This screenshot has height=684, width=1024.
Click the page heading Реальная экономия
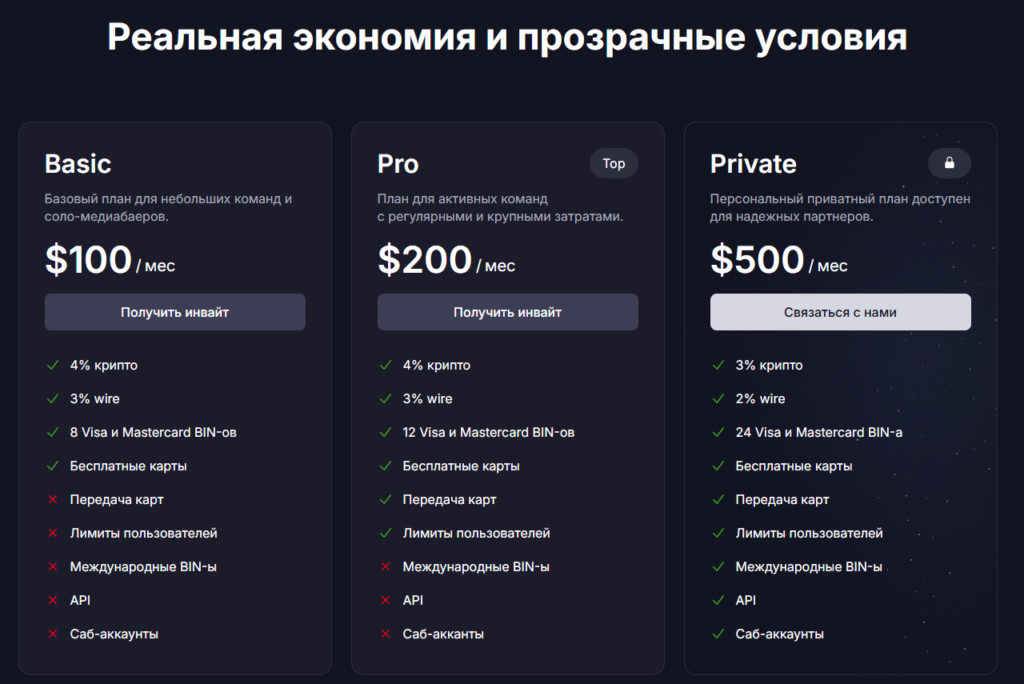coord(507,38)
